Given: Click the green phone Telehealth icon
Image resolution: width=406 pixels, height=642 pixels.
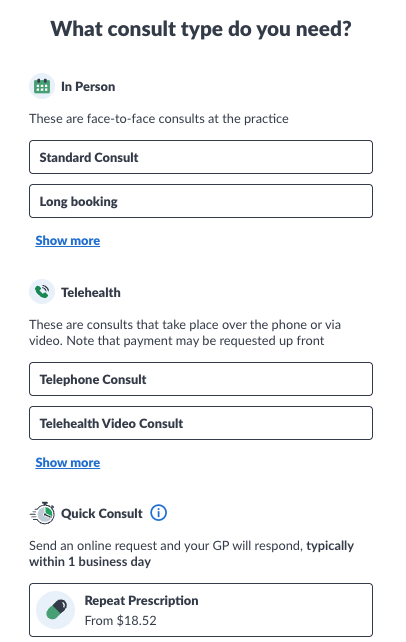Looking at the screenshot, I should [42, 292].
